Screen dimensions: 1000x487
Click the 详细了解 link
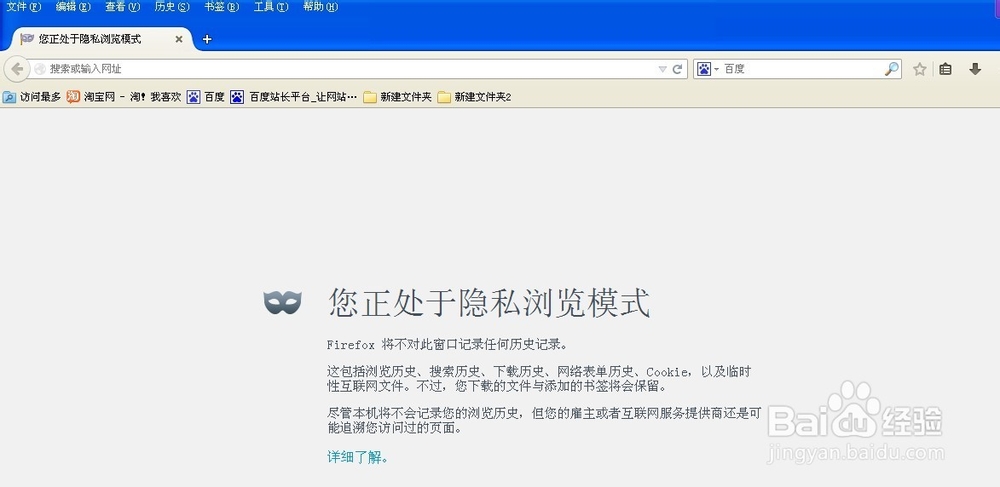[357, 457]
